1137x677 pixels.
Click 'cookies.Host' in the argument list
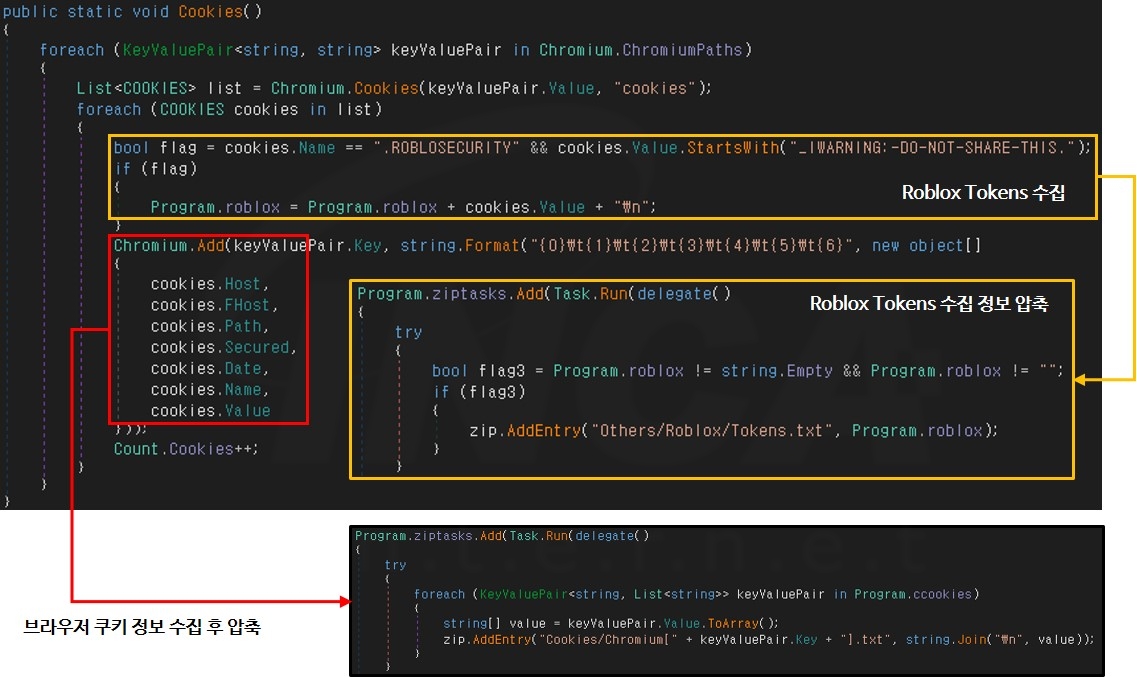(x=210, y=284)
